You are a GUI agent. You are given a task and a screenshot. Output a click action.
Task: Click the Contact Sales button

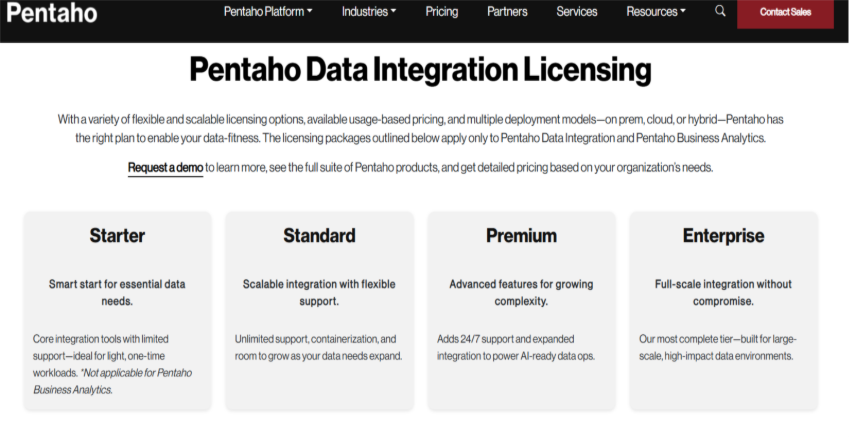click(x=785, y=12)
